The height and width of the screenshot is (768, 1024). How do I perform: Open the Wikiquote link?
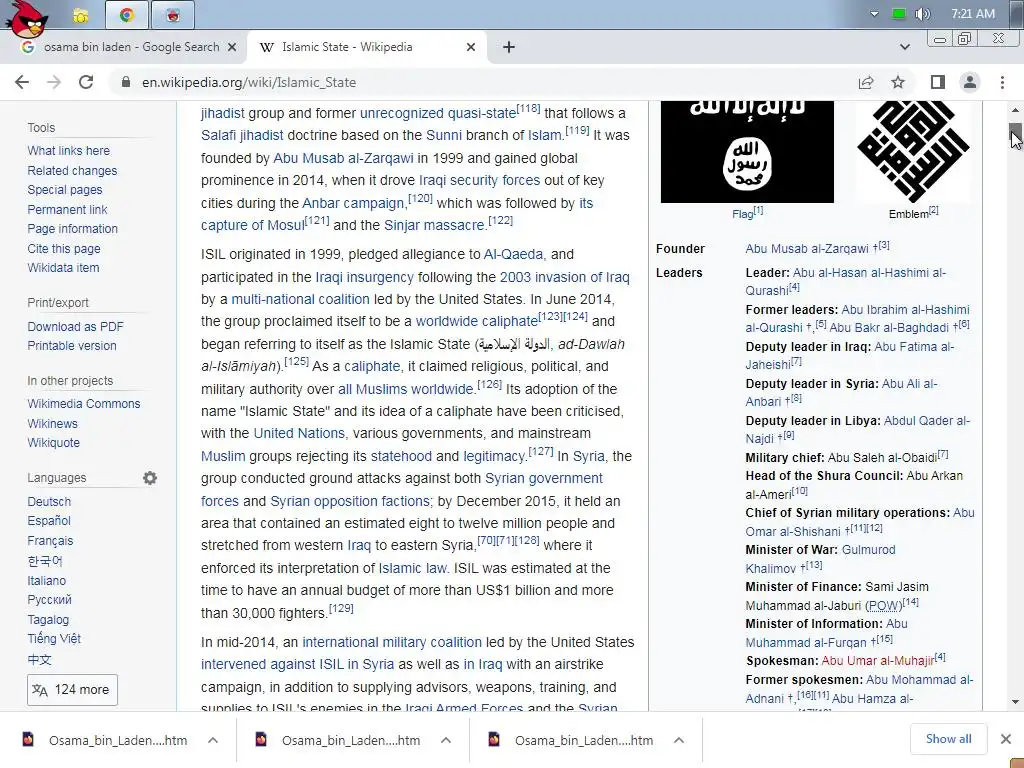coord(54,443)
